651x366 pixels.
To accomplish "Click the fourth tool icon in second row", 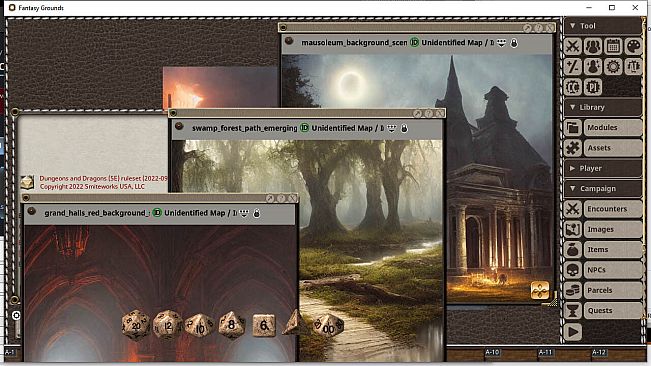I will 633,66.
